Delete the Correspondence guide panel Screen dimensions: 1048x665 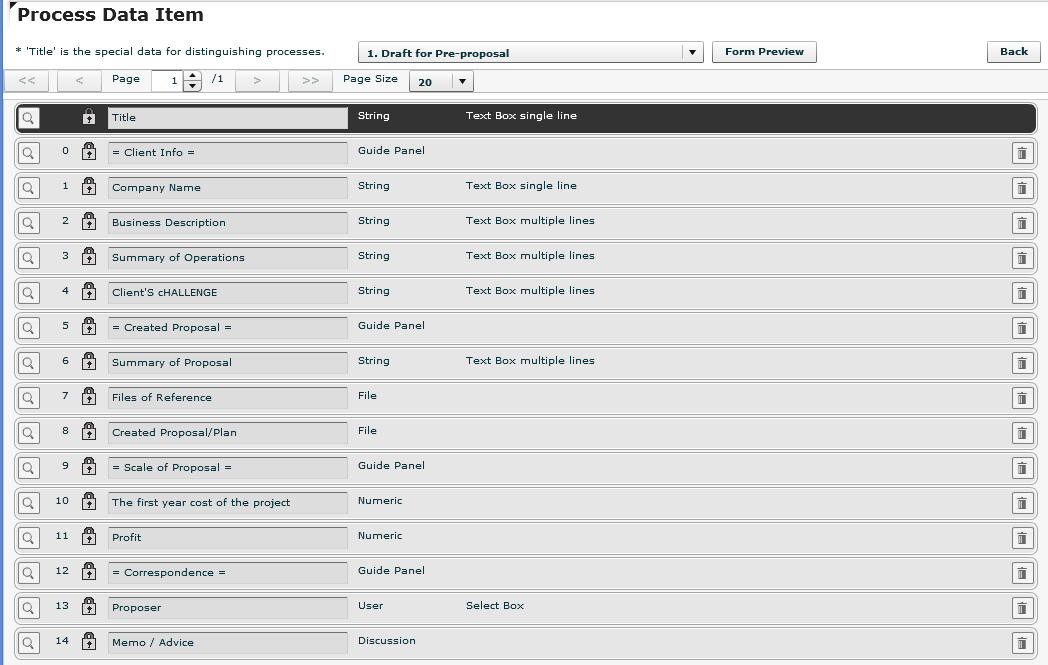pyautogui.click(x=1022, y=573)
